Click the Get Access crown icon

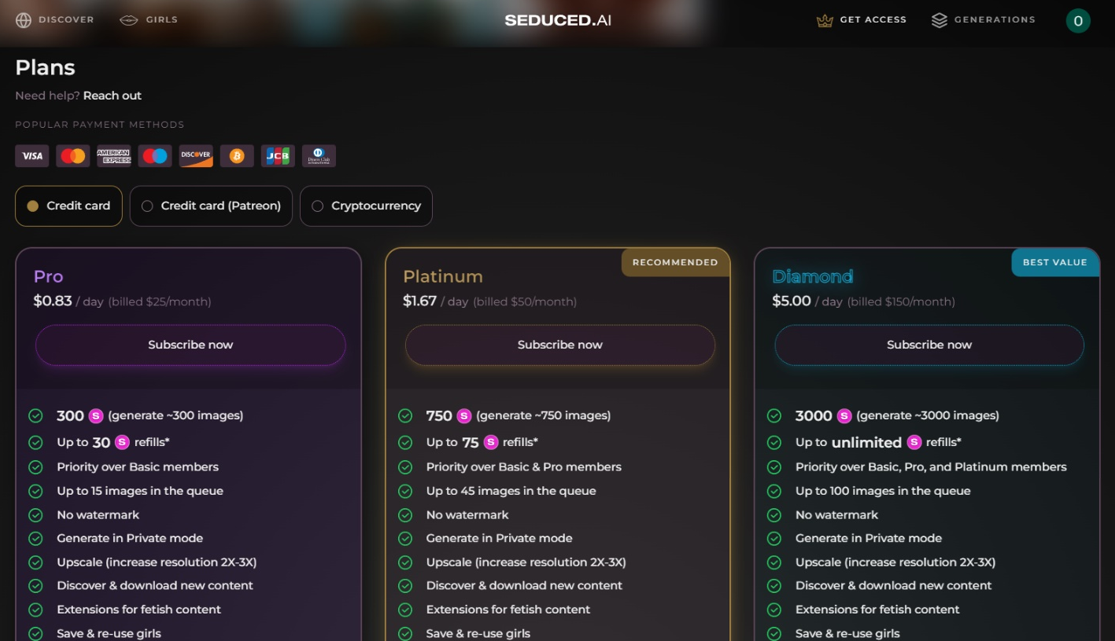(824, 21)
